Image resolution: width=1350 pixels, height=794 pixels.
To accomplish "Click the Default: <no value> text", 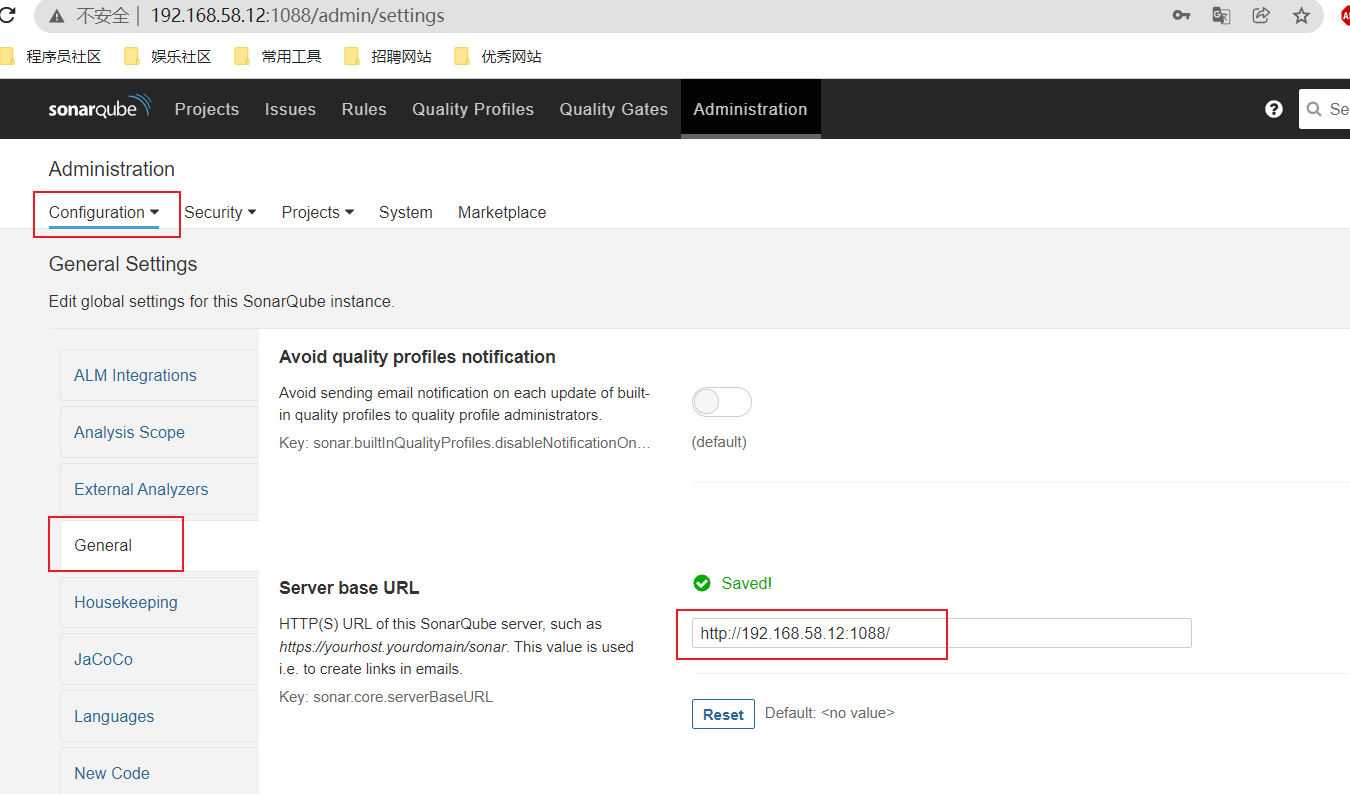I will click(830, 713).
